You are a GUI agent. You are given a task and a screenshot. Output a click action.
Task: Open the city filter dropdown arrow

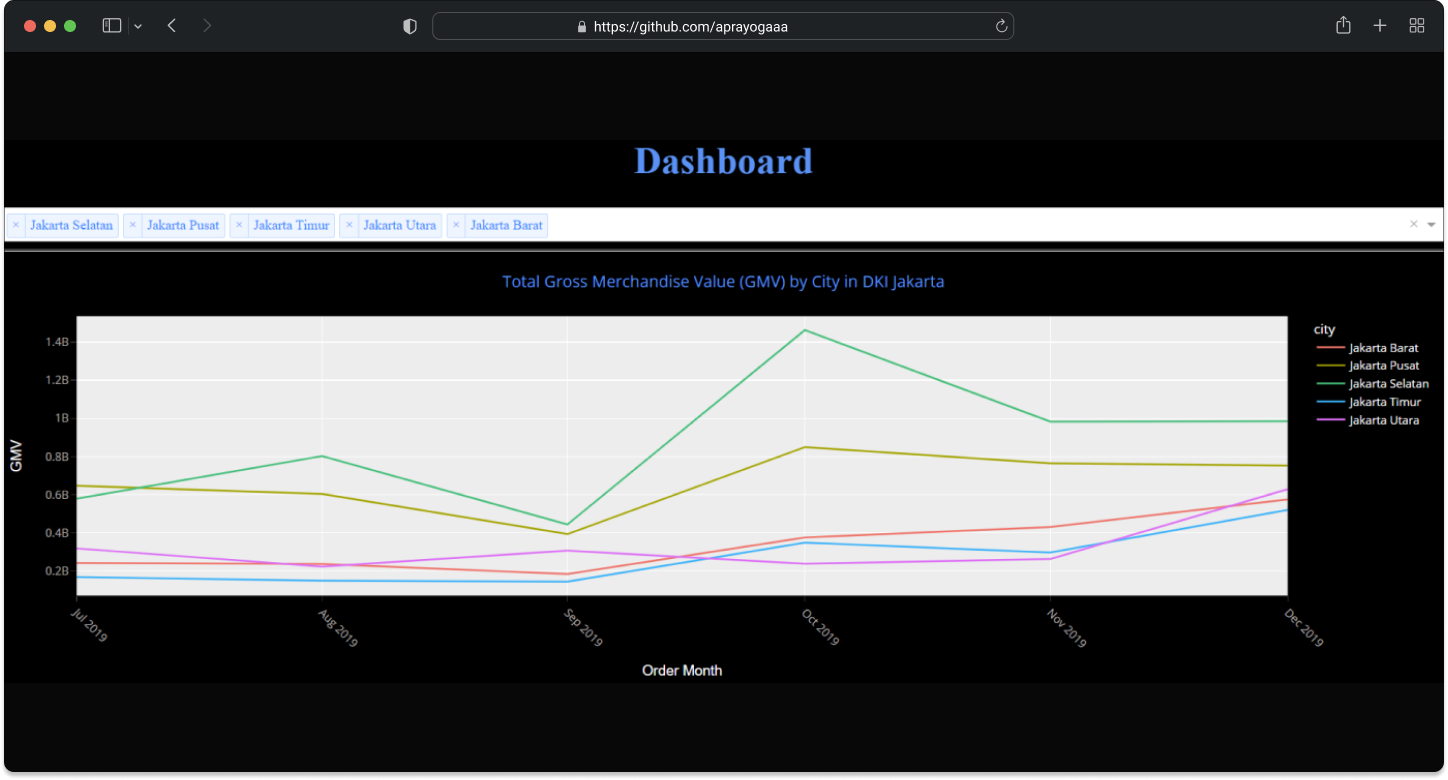point(1431,224)
